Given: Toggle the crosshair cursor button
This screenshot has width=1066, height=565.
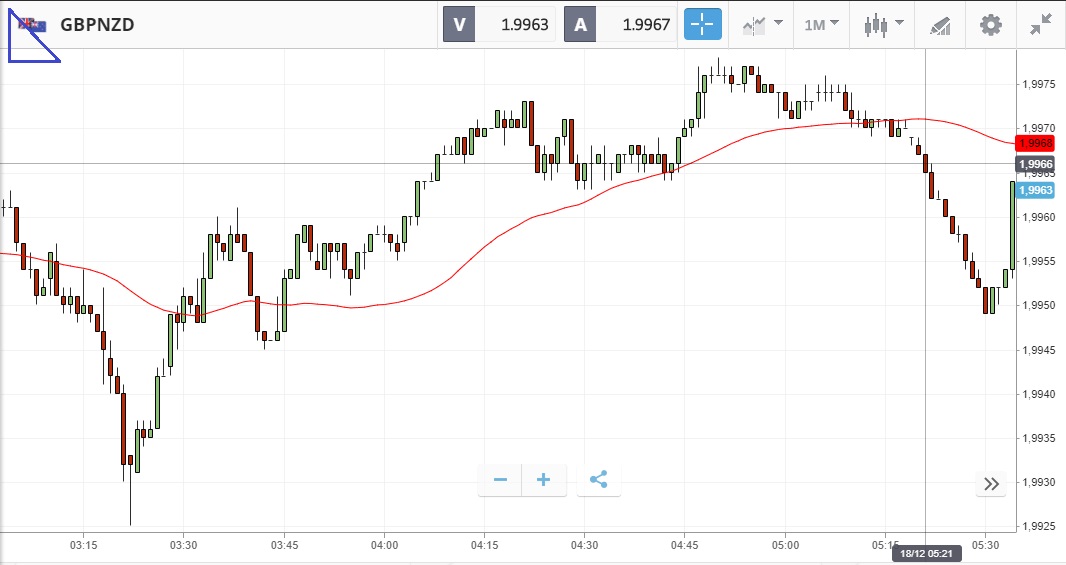Looking at the screenshot, I should (x=702, y=24).
